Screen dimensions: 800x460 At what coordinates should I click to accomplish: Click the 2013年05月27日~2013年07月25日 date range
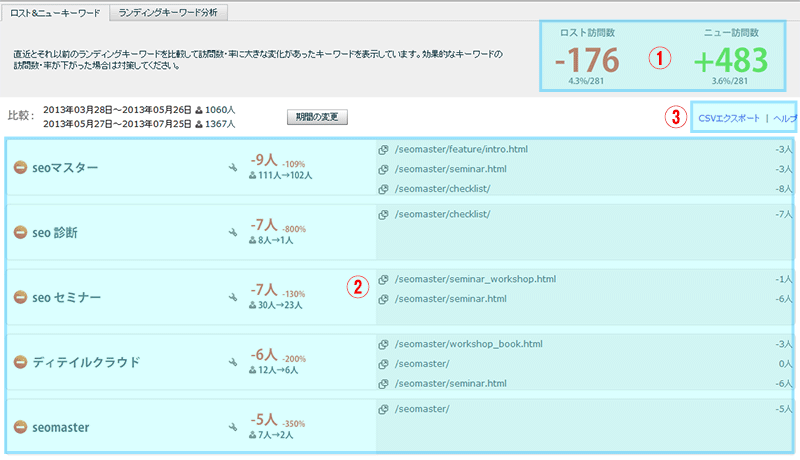pyautogui.click(x=117, y=124)
